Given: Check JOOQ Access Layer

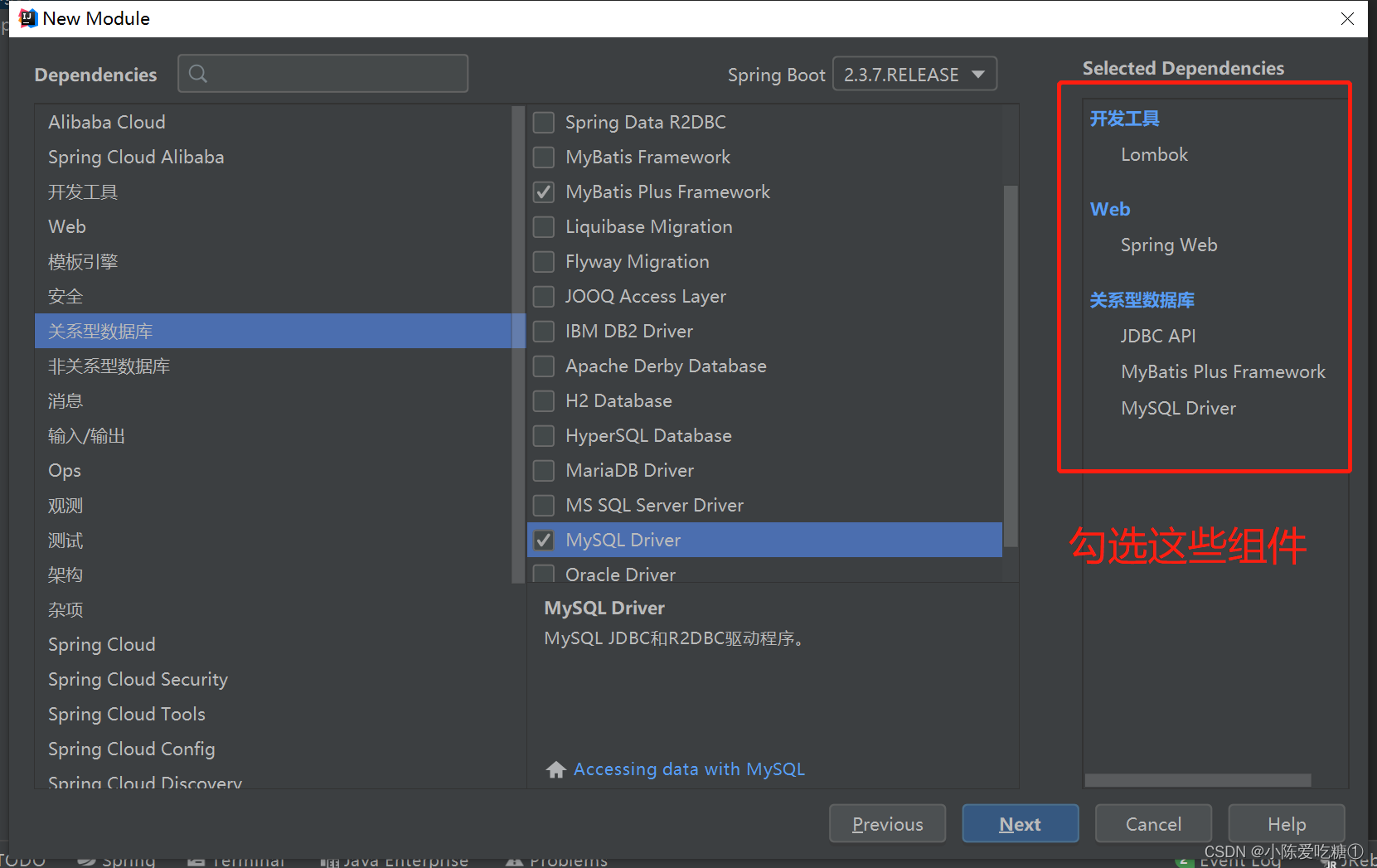Looking at the screenshot, I should 544,297.
